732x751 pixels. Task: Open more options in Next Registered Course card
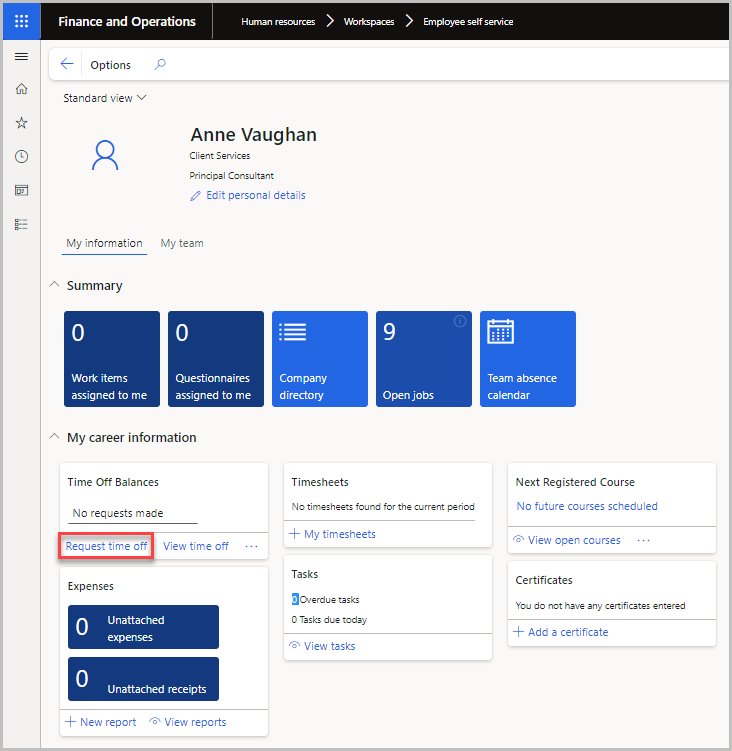(x=643, y=540)
